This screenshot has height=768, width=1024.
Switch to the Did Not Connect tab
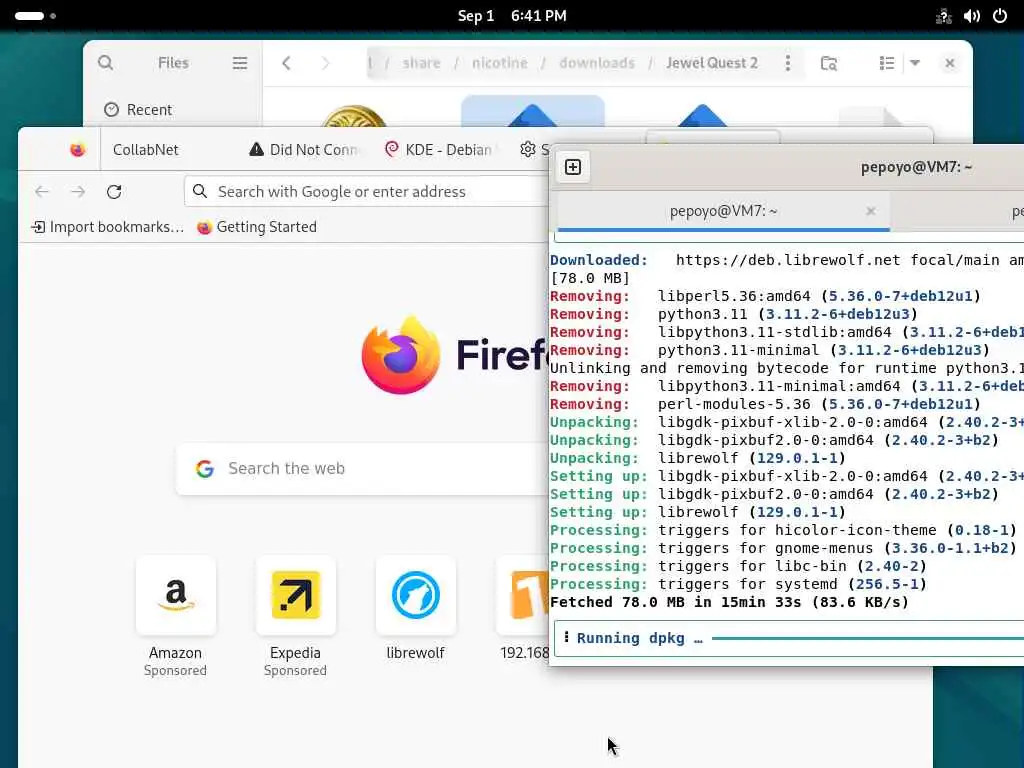click(305, 150)
